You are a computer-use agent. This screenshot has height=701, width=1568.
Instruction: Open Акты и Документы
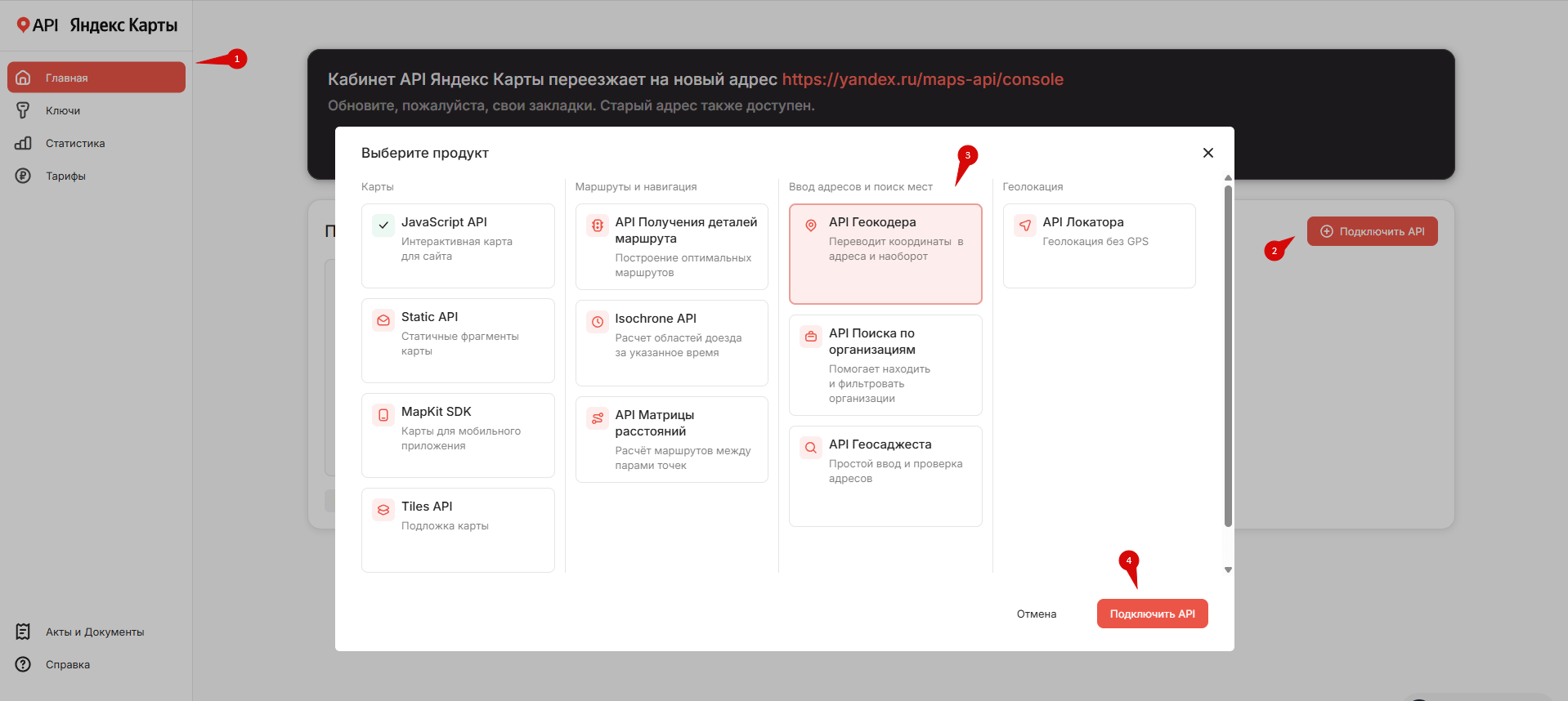pyautogui.click(x=96, y=632)
